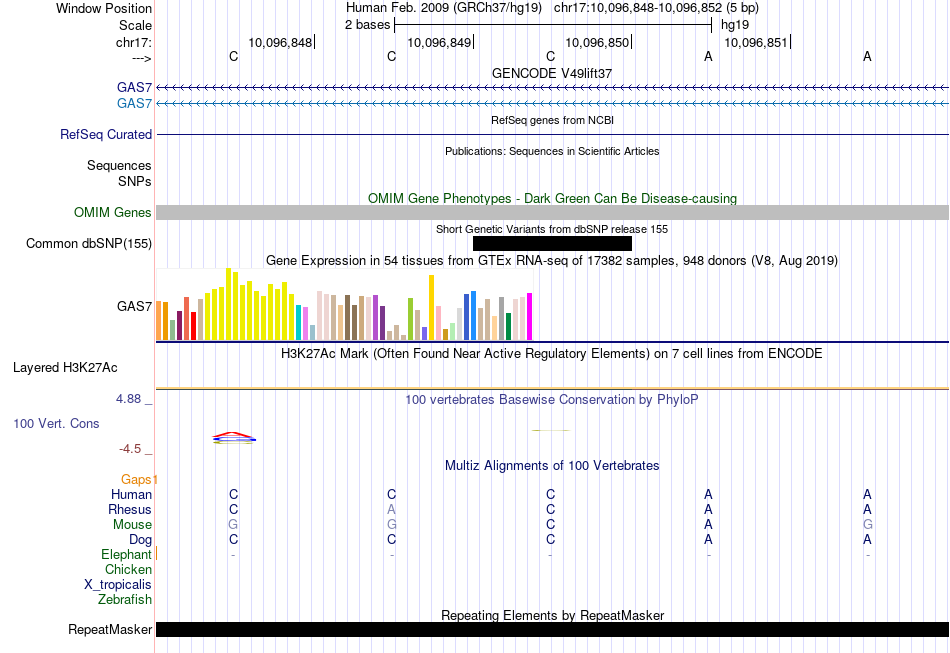The width and height of the screenshot is (950, 653).
Task: Click the 4.88 PhyloP maximum value
Action: [x=128, y=399]
